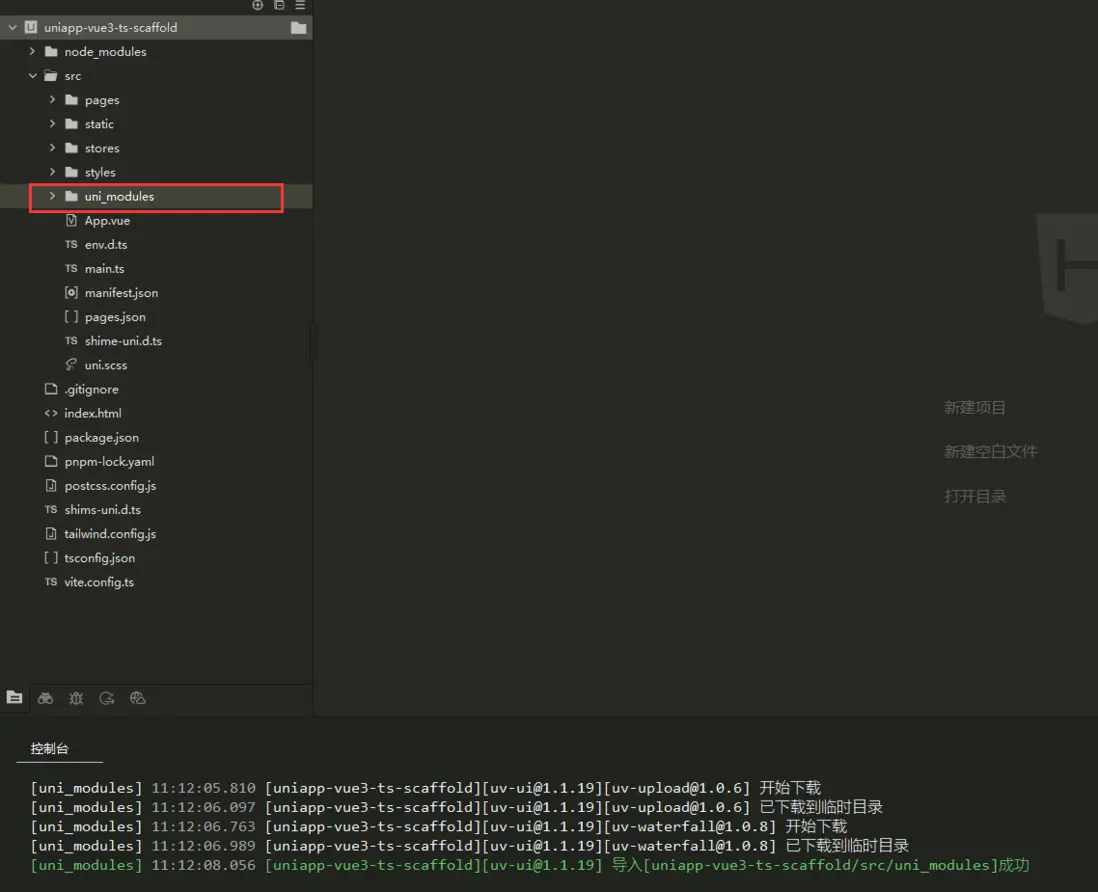Screen dimensions: 1098x892
Task: Collapse the src folder
Action: [x=32, y=76]
